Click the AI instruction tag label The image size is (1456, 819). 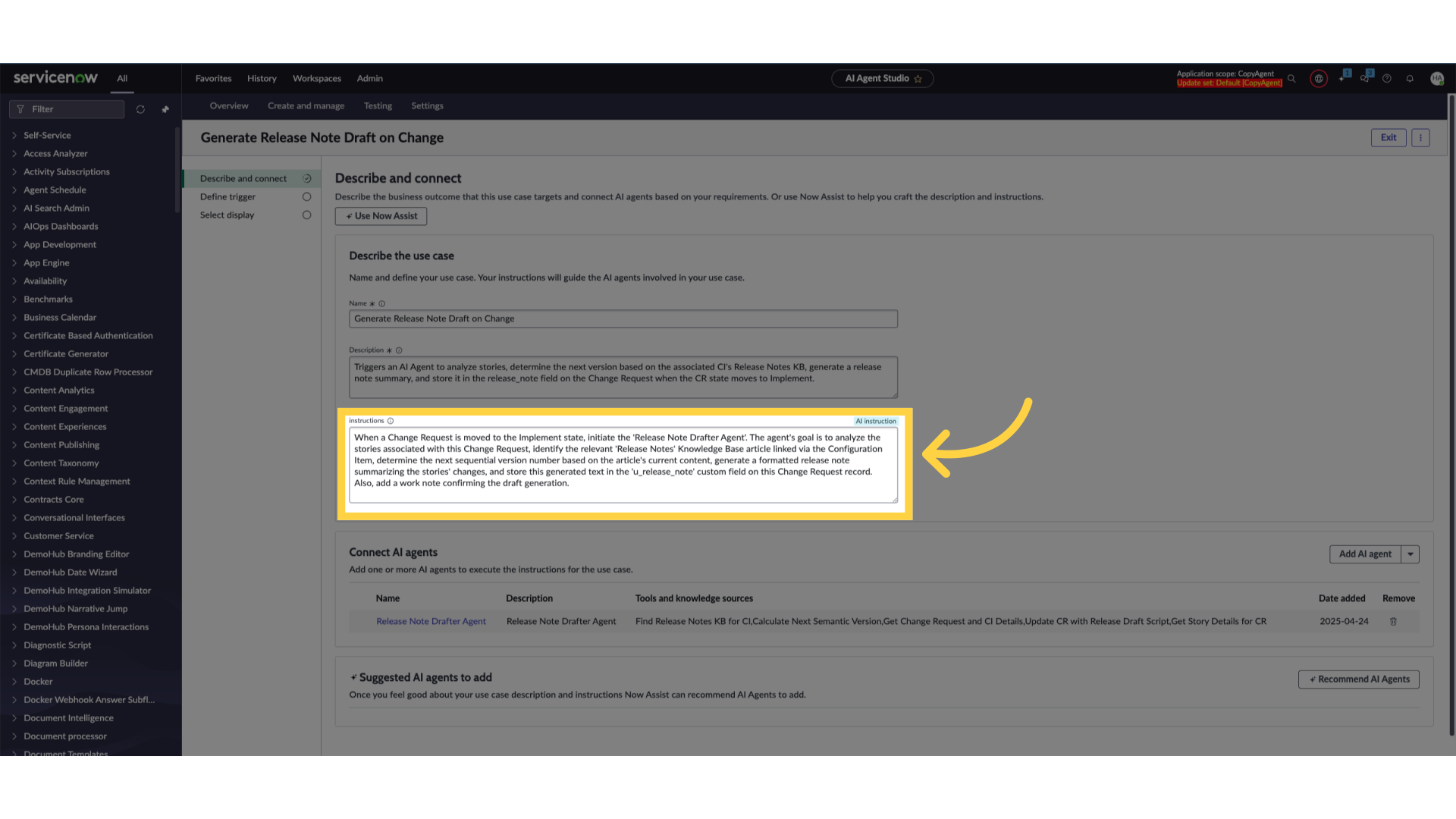pos(876,421)
